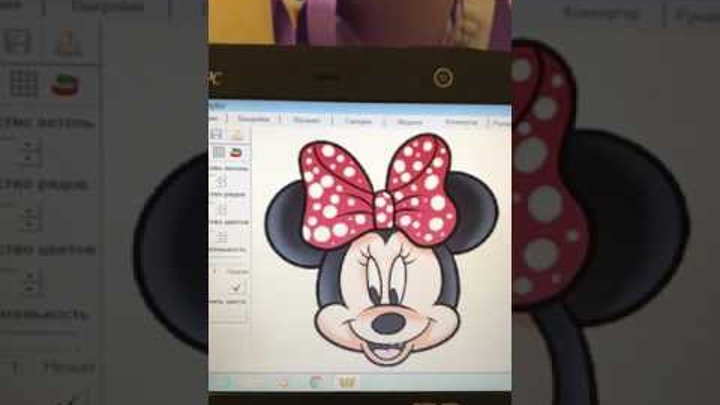This screenshot has width=720, height=405.
Task: Adjust the color count spinner arrows
Action: coord(222,238)
